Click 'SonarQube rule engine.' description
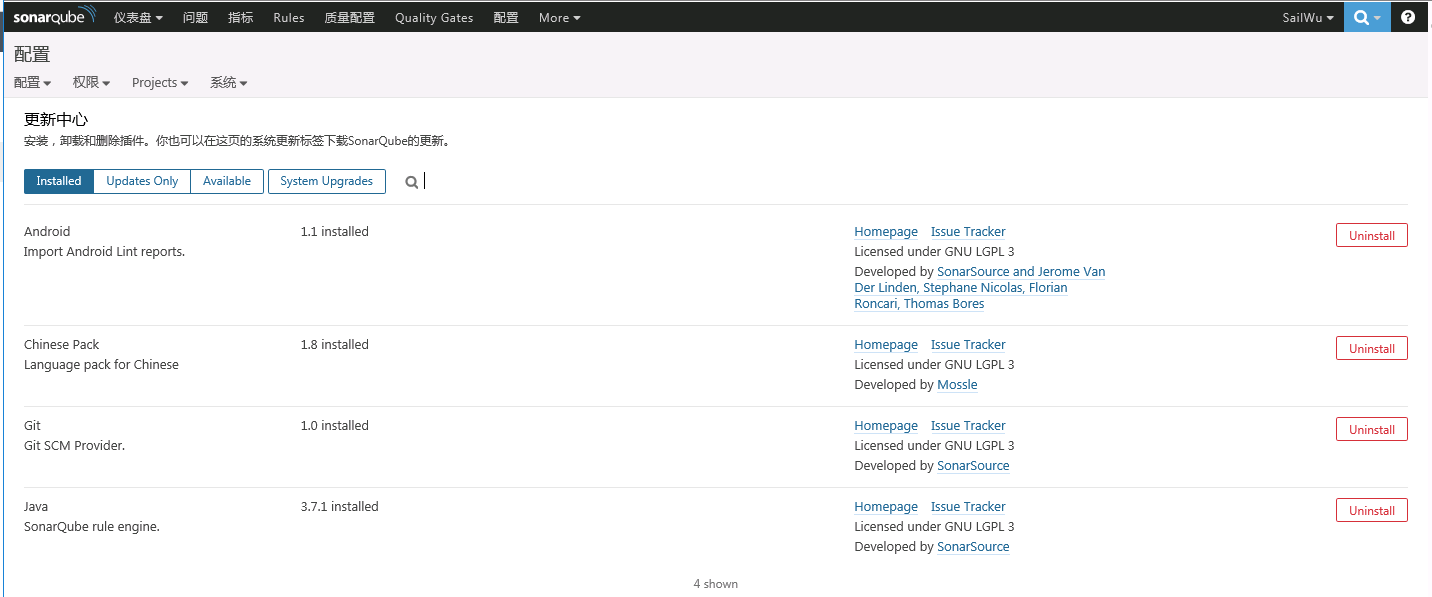Image resolution: width=1432 pixels, height=597 pixels. (92, 527)
